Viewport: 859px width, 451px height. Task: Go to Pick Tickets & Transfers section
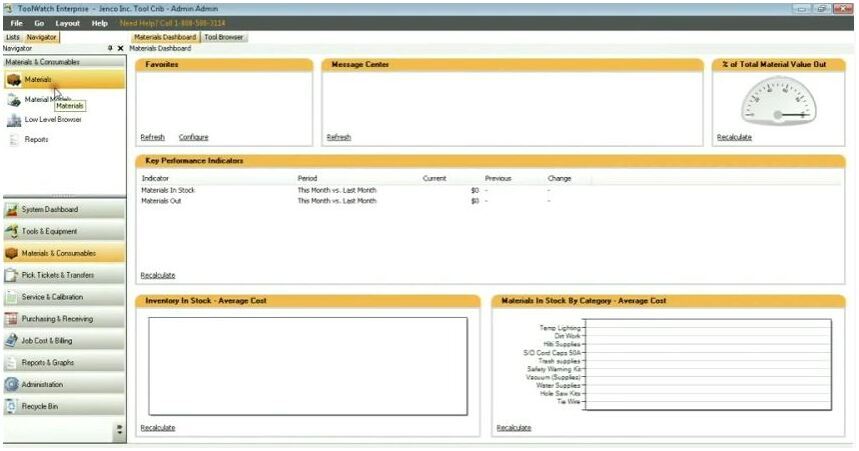64,275
